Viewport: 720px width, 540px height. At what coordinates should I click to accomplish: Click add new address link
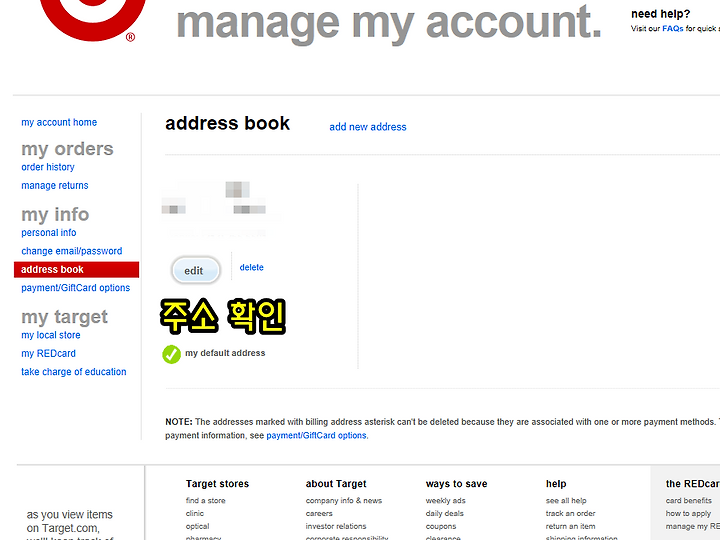[x=368, y=127]
